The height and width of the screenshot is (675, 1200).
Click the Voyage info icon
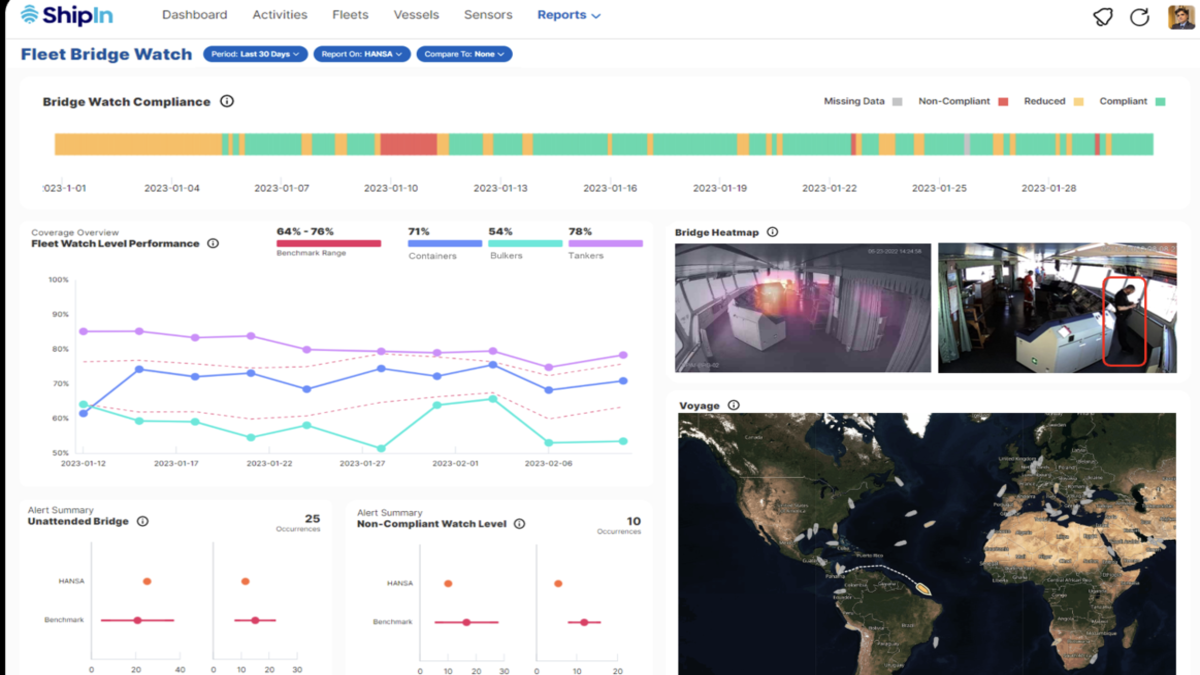[x=734, y=405]
